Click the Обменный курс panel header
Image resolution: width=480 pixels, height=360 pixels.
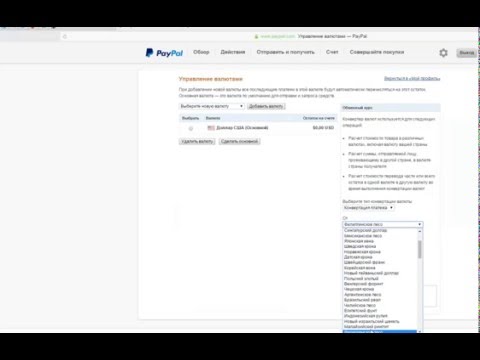(390, 108)
